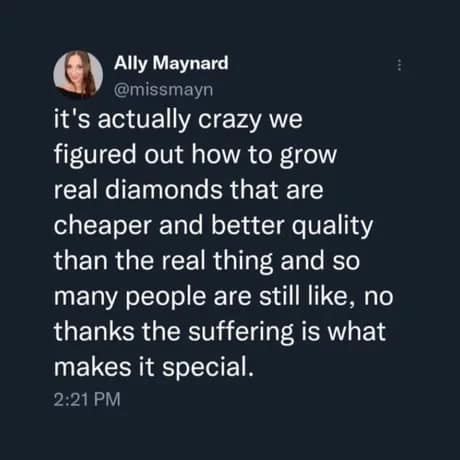Click Ally Maynard's profile picture
Viewport: 460px width, 460px height.
pos(78,74)
